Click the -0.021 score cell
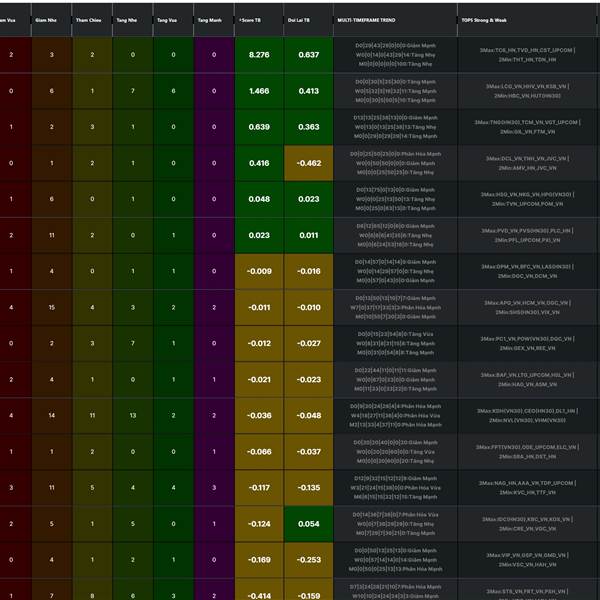Viewport: 600px width, 600px height. point(259,380)
